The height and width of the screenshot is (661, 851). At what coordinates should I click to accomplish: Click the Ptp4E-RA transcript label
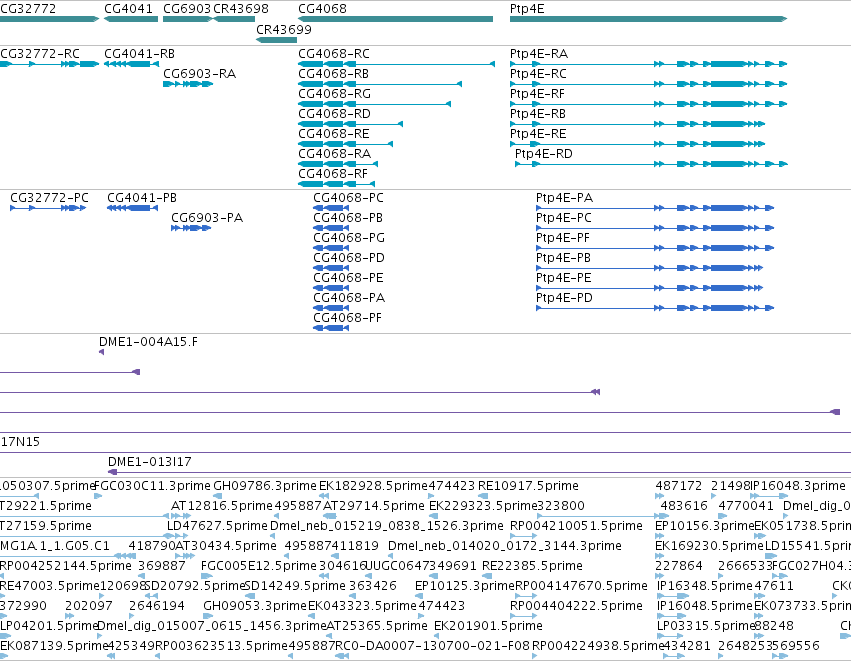click(539, 54)
